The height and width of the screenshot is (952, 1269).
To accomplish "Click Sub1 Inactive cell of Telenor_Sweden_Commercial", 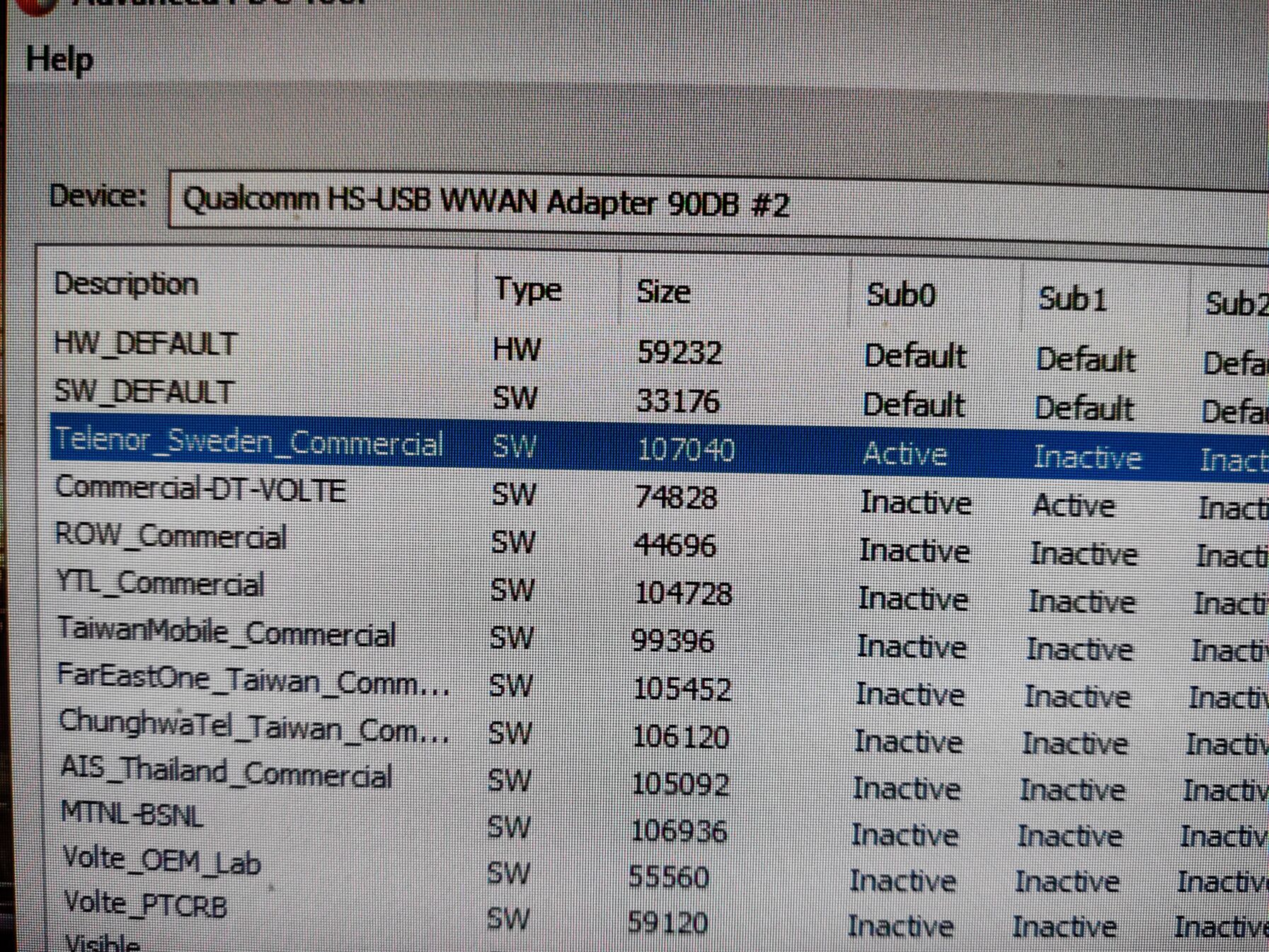I will point(1087,457).
